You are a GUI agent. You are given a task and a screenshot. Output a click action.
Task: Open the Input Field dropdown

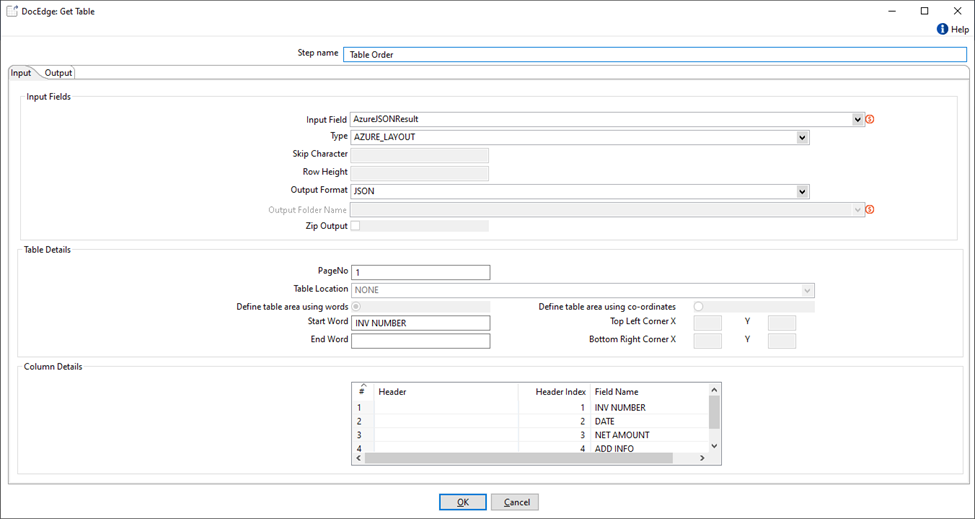point(858,120)
